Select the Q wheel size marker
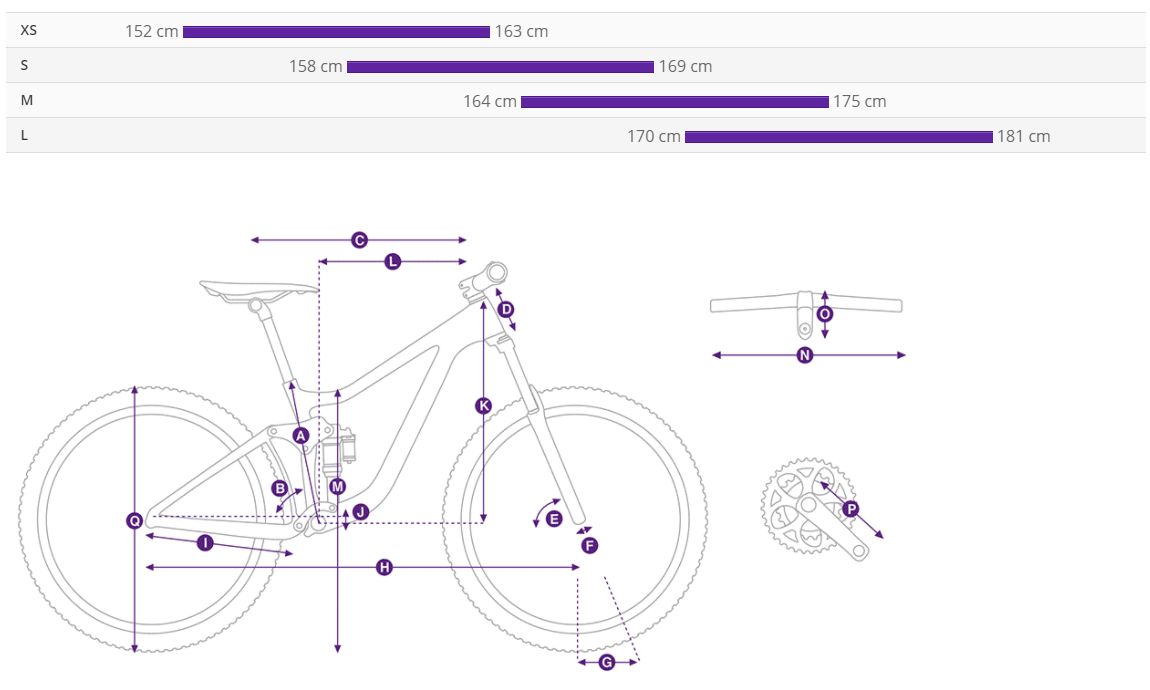This screenshot has width=1150, height=690. tap(135, 521)
